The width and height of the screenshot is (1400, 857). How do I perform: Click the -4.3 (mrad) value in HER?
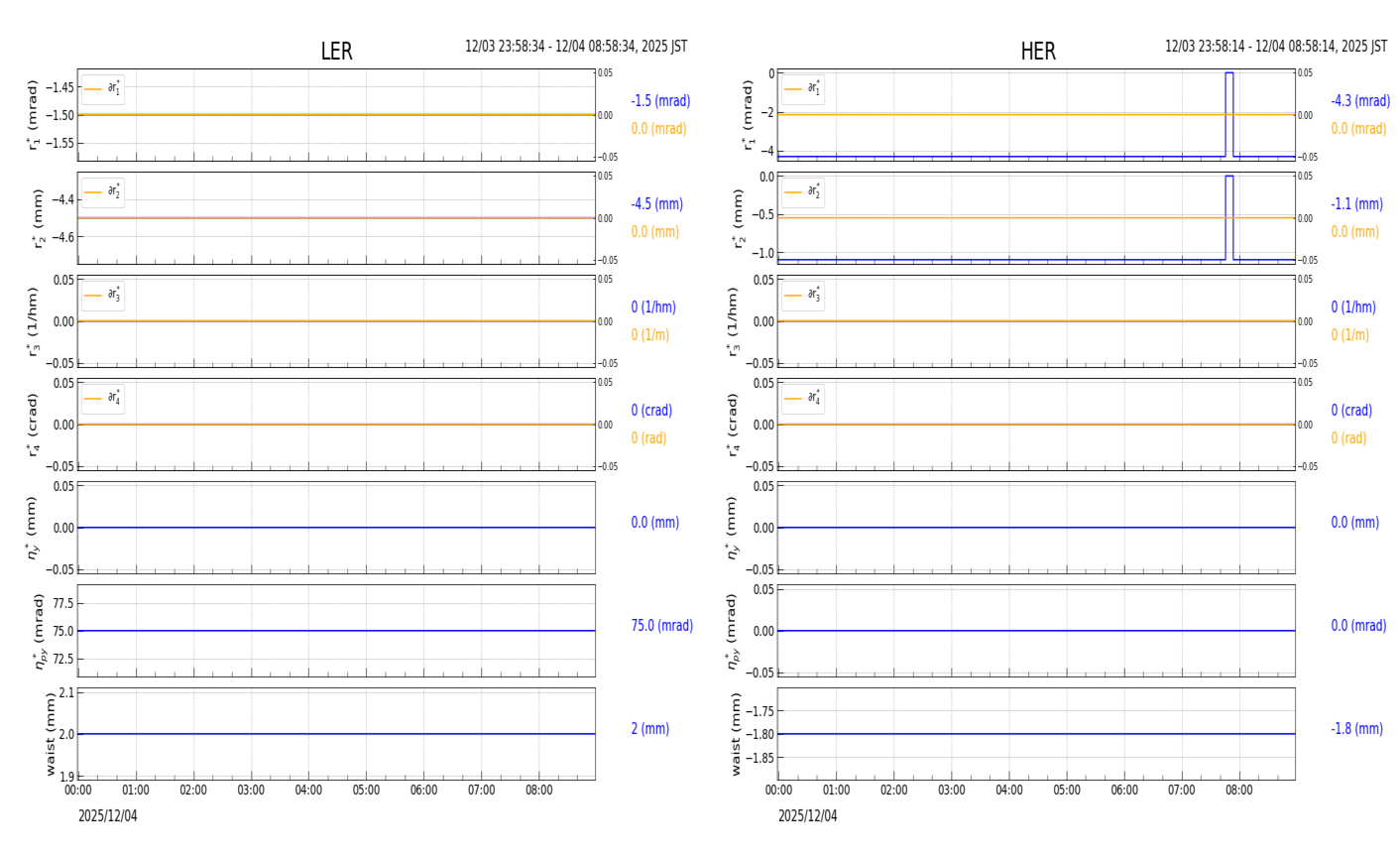click(x=1359, y=101)
